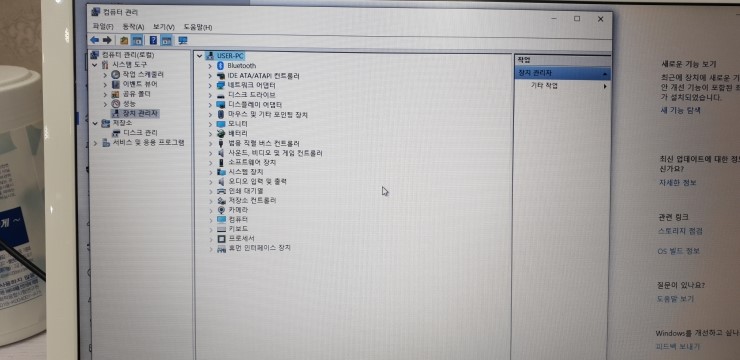Click the 사운드, 비디오 및 게임 컨트롤러 icon
This screenshot has width=740, height=360.
point(220,153)
